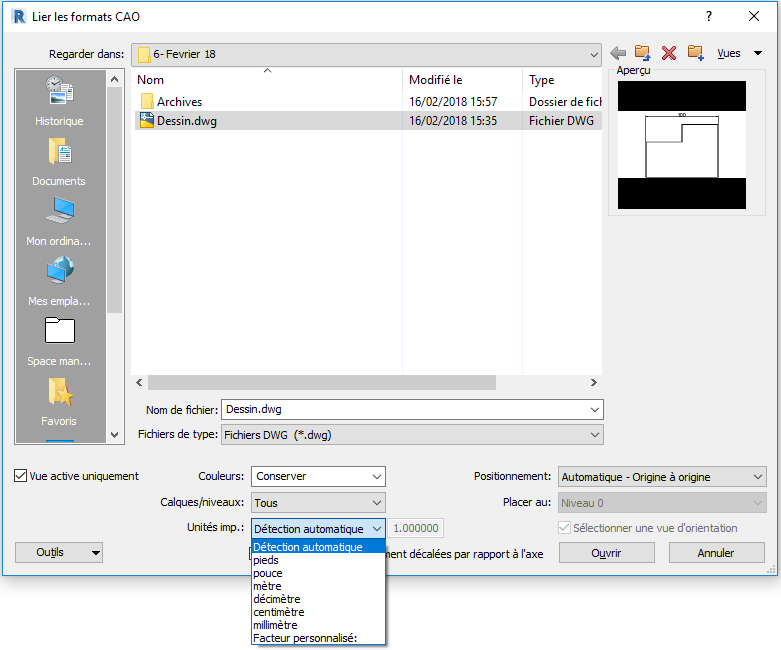Click the Aperçu drawing preview thumbnail
The image size is (781, 650).
pos(682,145)
